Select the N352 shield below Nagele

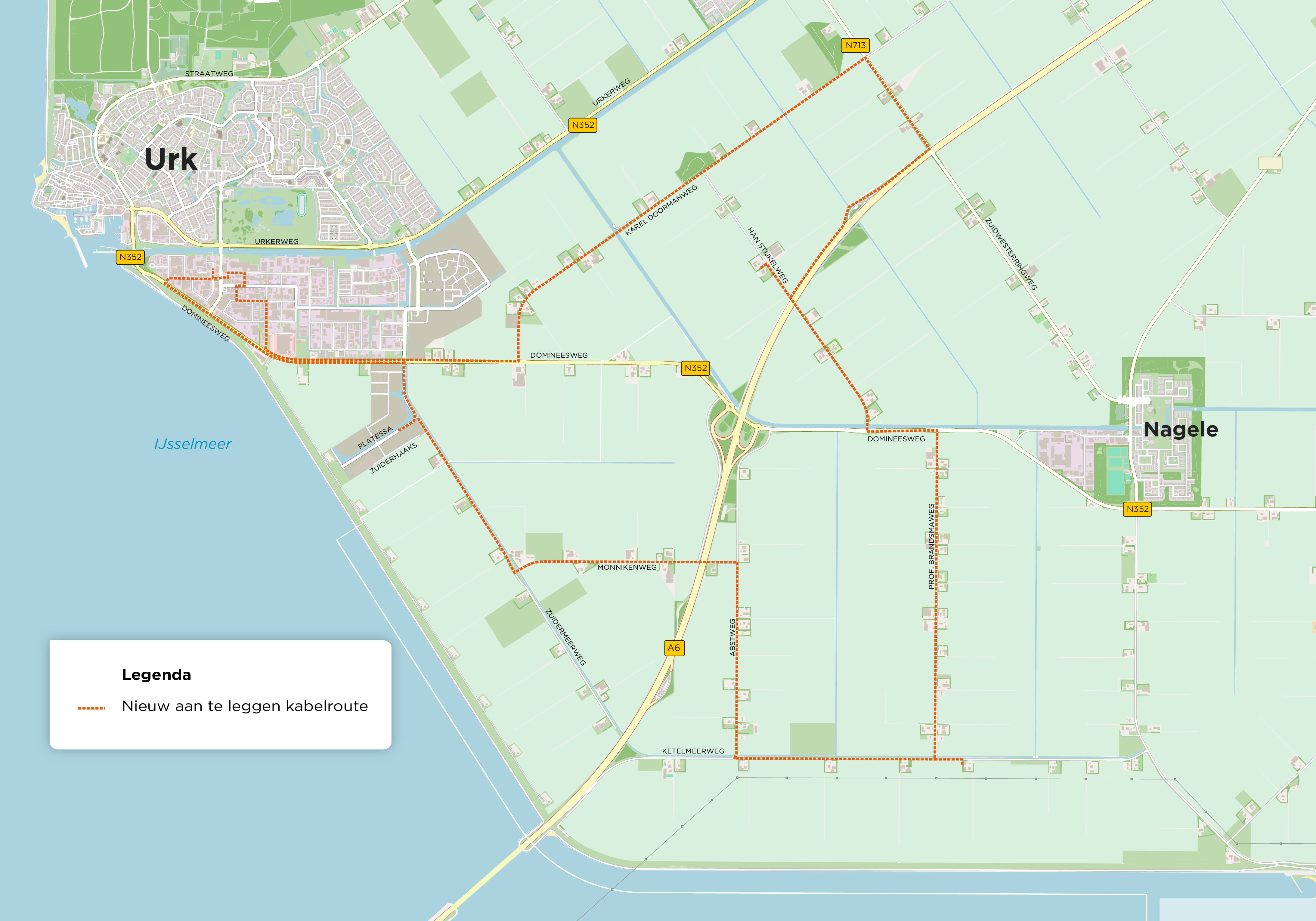click(x=1137, y=509)
